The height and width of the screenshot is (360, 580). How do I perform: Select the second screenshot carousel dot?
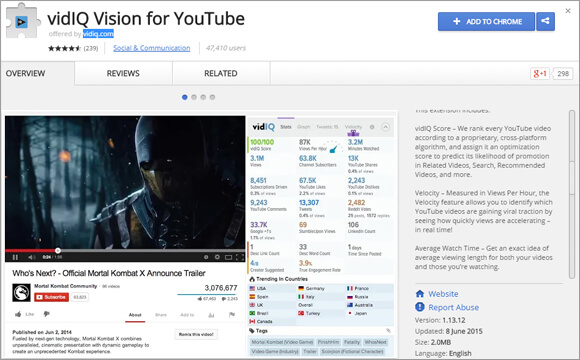(194, 97)
